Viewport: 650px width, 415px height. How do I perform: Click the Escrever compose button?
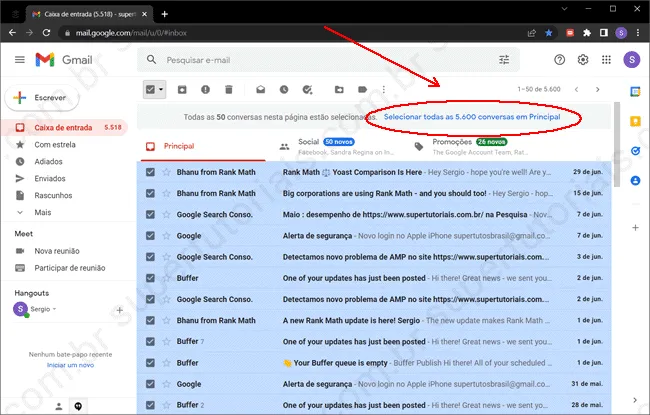42,98
